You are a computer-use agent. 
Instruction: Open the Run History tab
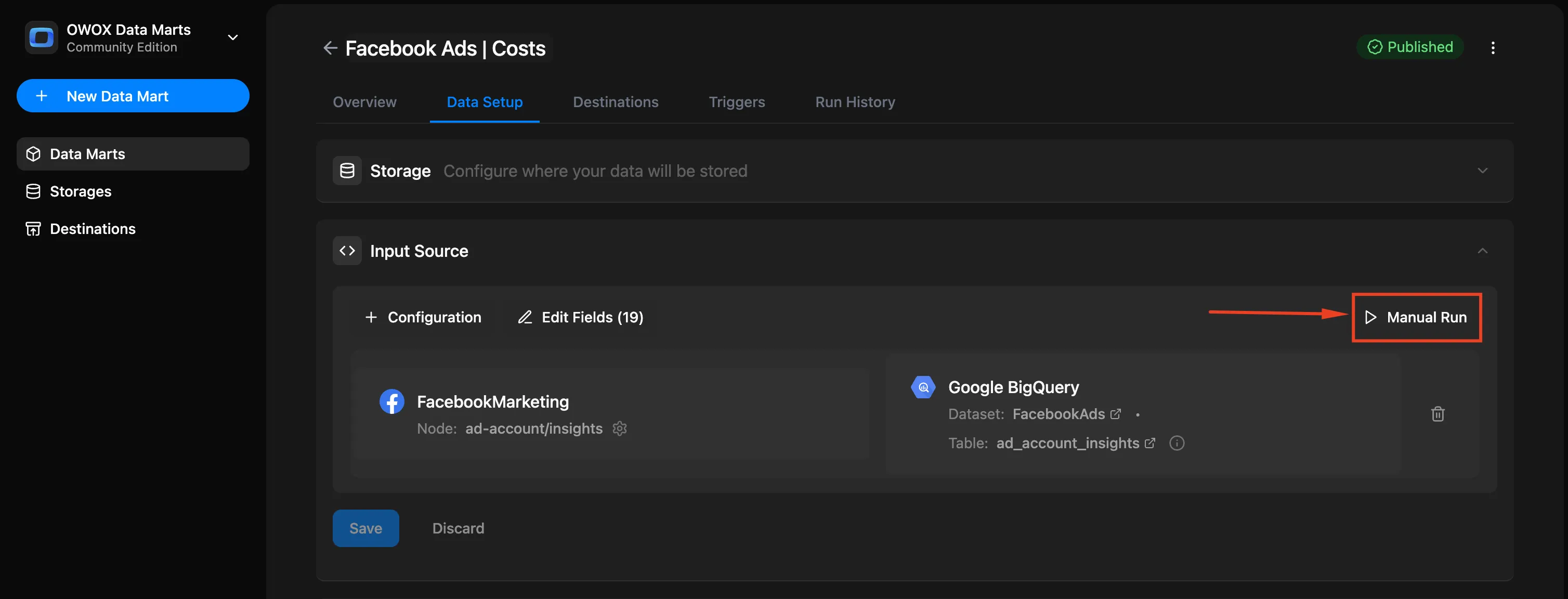click(x=855, y=102)
